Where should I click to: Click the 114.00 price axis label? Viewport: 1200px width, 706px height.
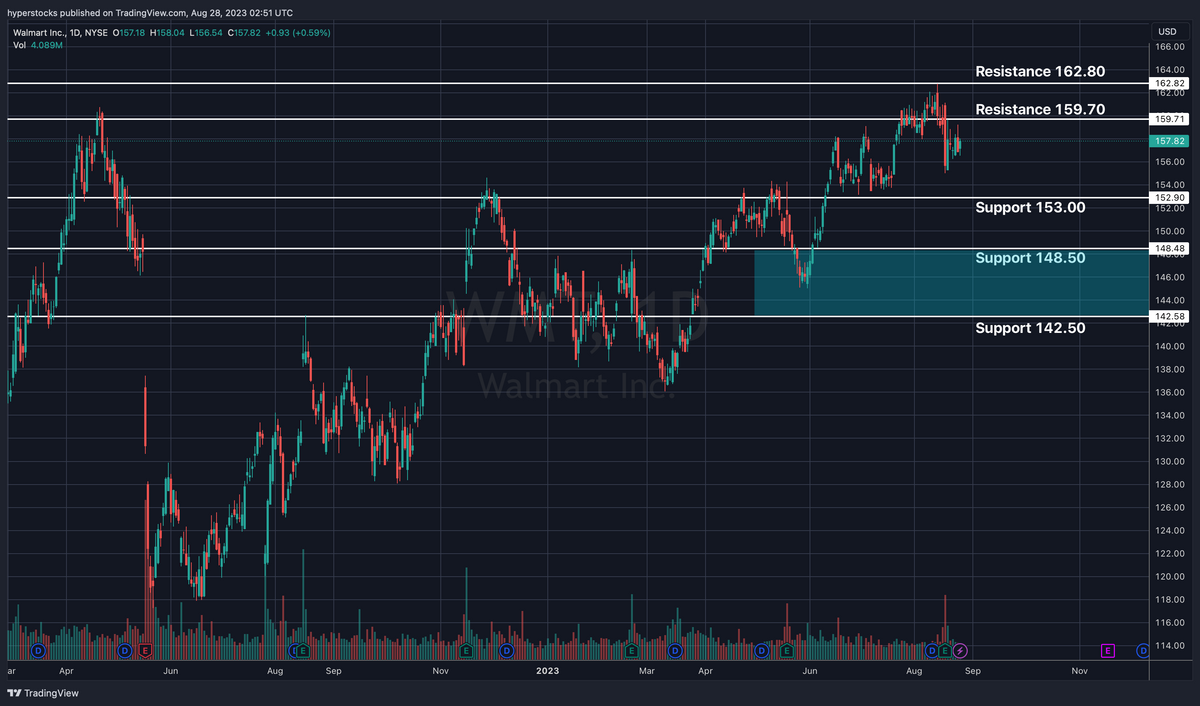tap(1170, 645)
